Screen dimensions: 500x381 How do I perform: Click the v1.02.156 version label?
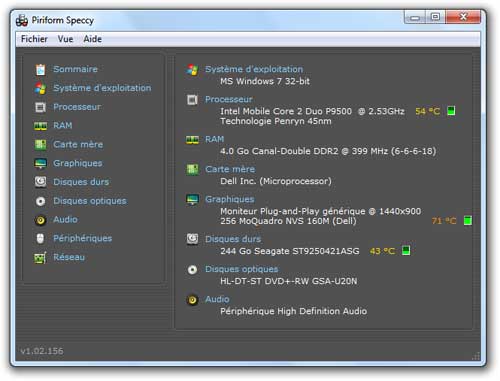[42, 351]
